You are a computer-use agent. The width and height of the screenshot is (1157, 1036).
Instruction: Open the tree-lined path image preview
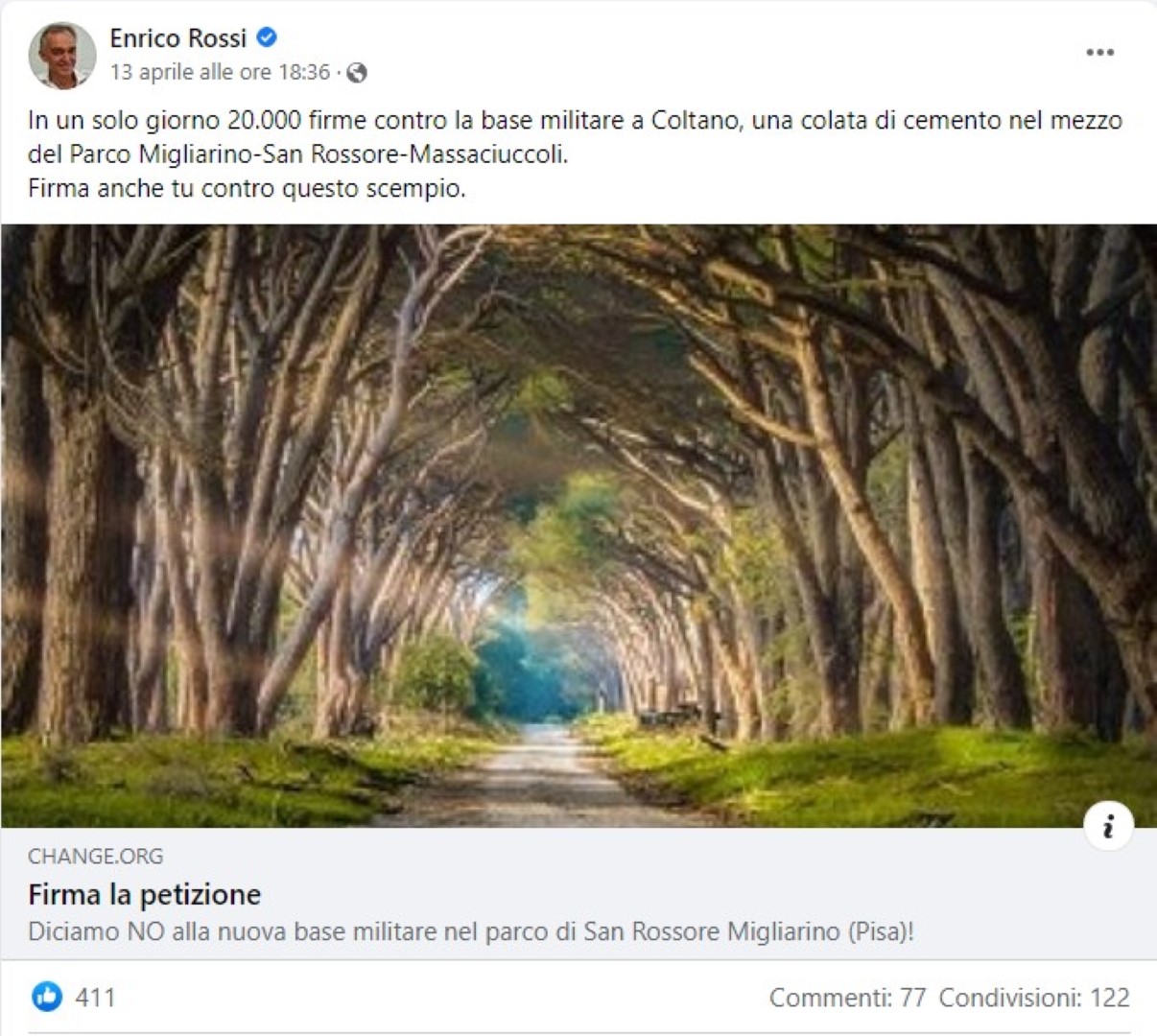[x=578, y=526]
